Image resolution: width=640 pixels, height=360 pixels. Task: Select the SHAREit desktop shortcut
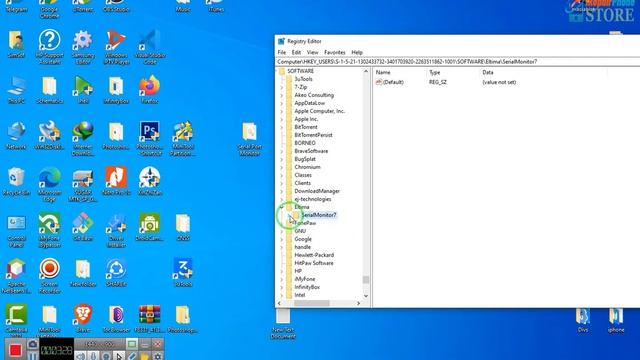pos(116,272)
